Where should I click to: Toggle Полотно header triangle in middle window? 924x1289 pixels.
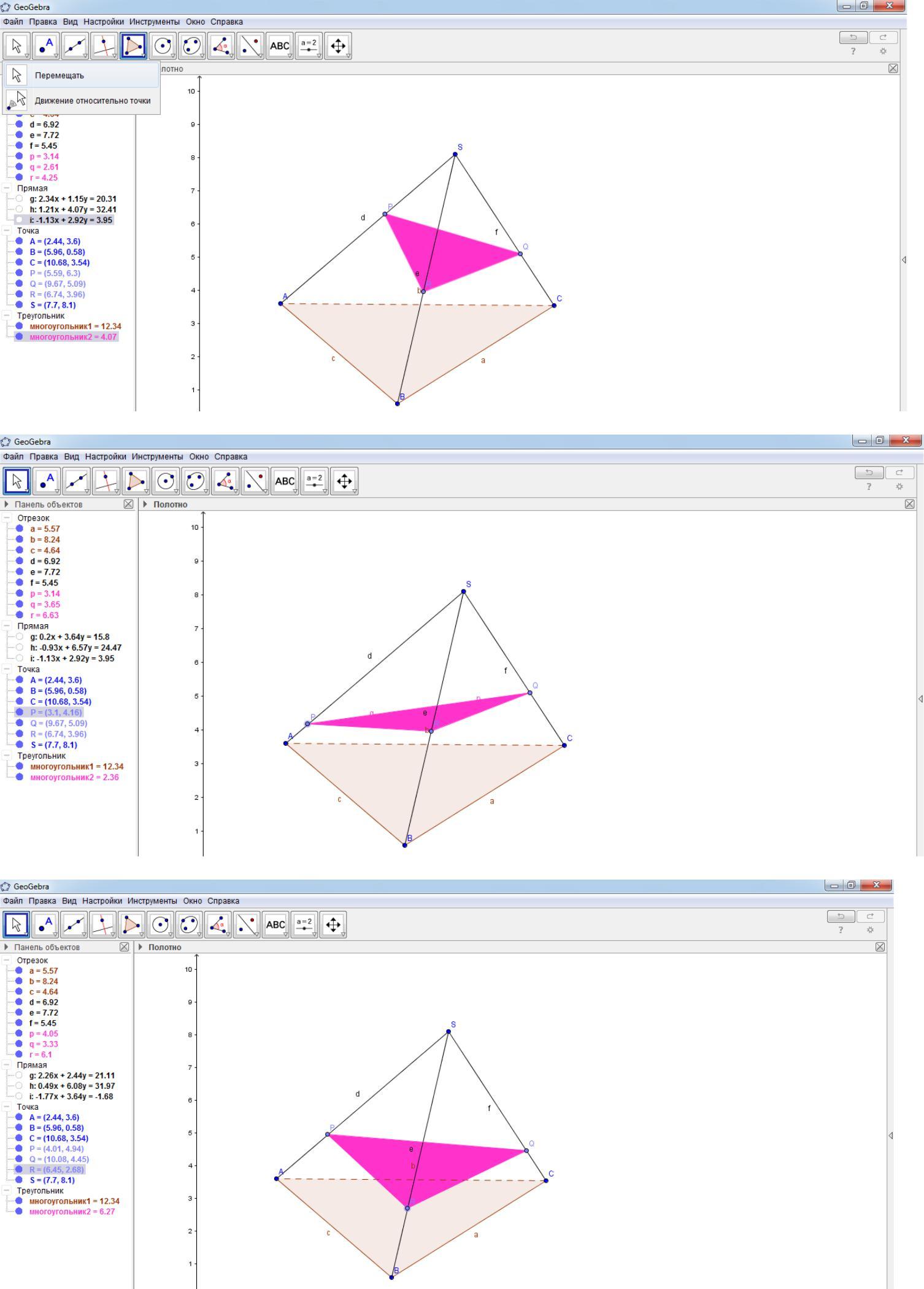click(x=145, y=505)
